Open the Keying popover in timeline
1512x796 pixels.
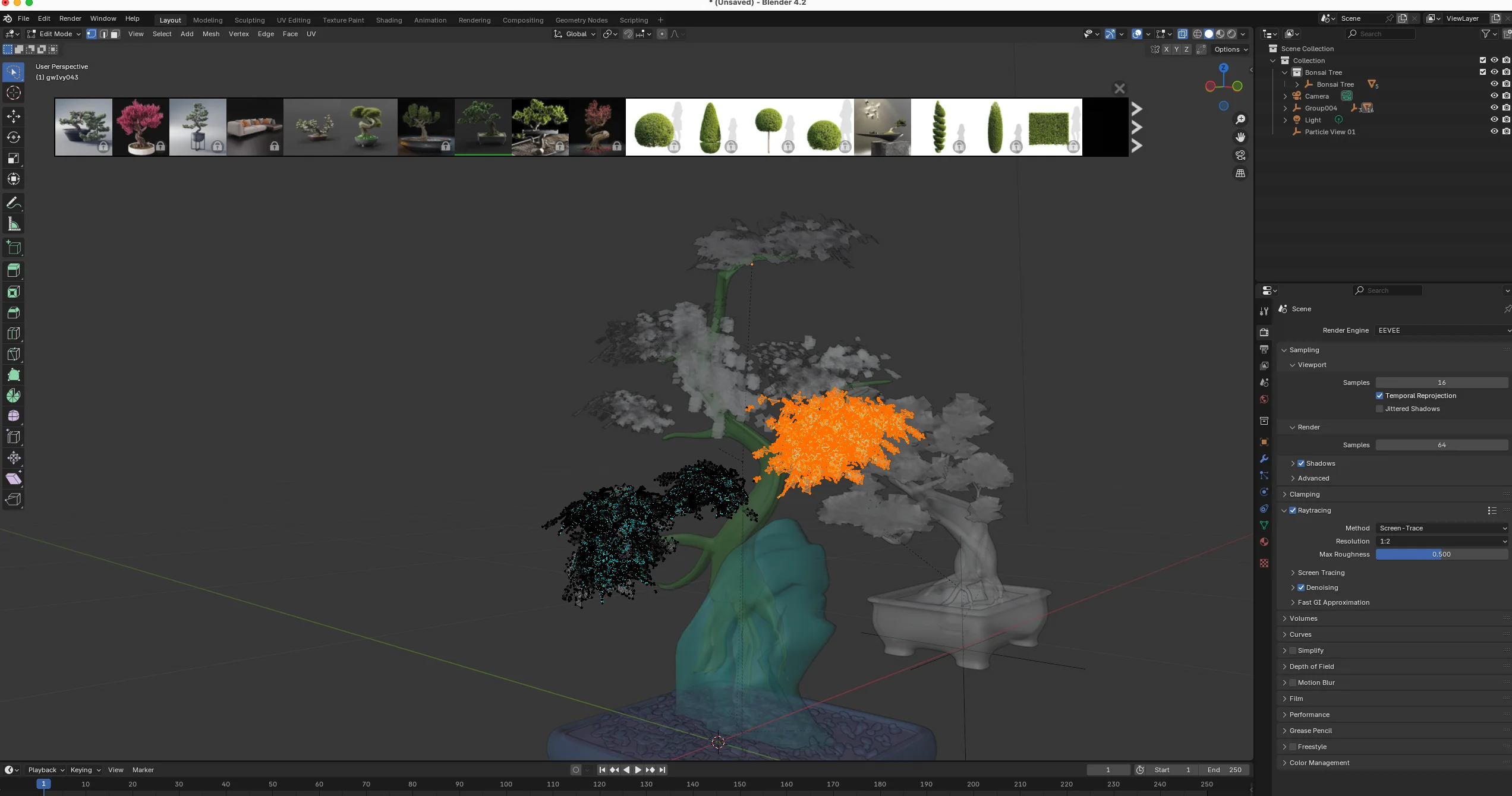point(85,770)
